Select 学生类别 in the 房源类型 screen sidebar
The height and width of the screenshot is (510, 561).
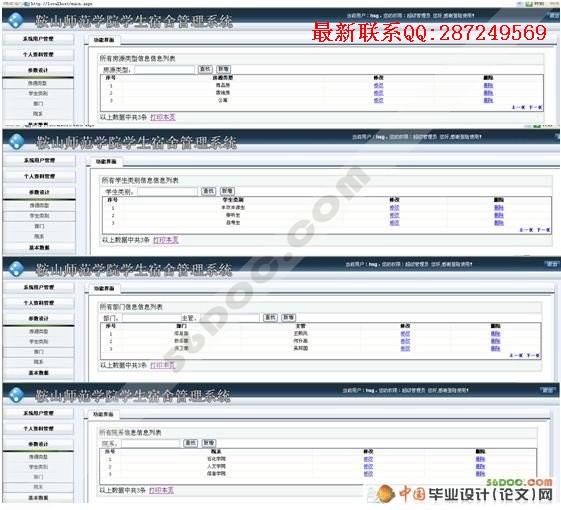pyautogui.click(x=38, y=93)
